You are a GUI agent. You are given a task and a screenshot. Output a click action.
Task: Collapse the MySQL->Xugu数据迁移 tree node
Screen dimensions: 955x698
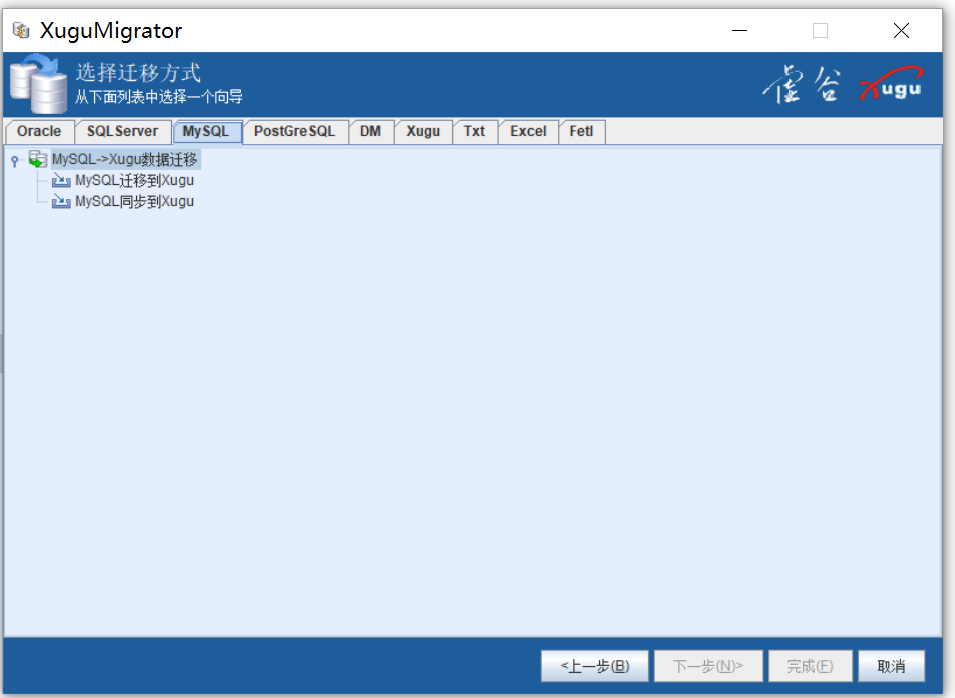point(15,161)
